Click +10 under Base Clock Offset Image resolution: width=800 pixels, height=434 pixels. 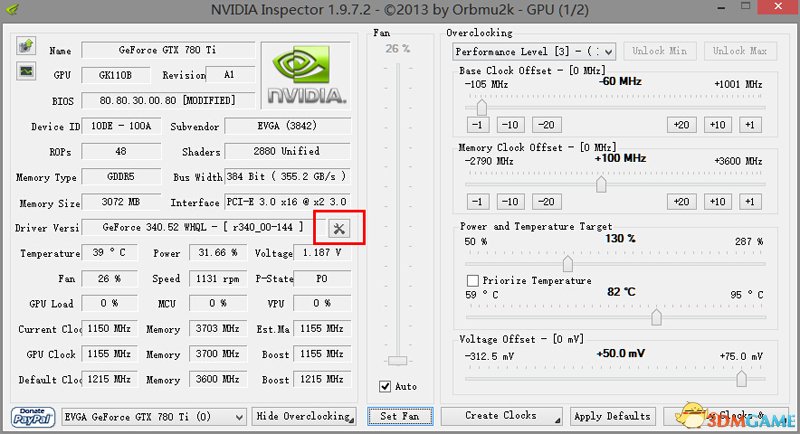(x=717, y=125)
